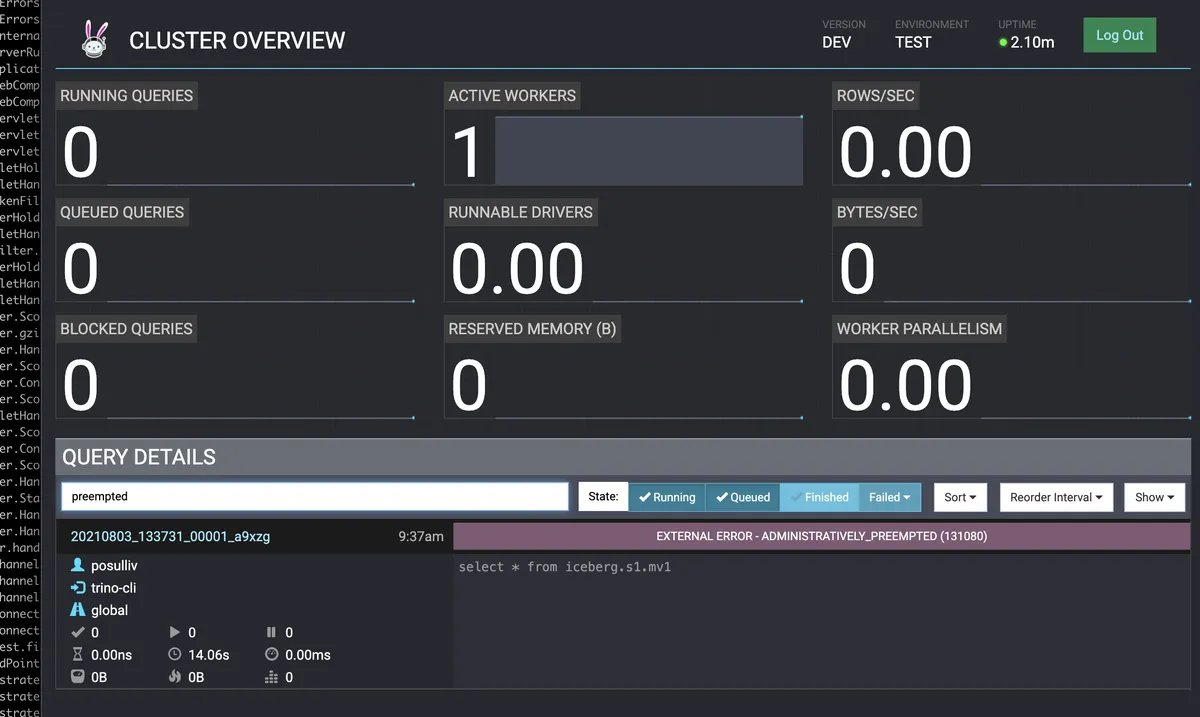Click the hourglass icon next to 0.00ns

point(78,655)
